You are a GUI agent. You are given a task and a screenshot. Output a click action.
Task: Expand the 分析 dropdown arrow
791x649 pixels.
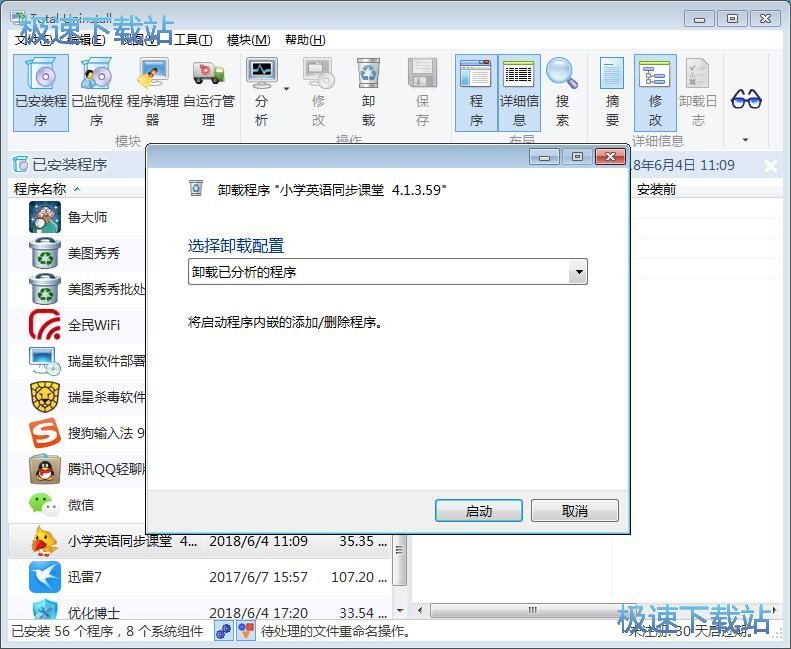pyautogui.click(x=287, y=89)
